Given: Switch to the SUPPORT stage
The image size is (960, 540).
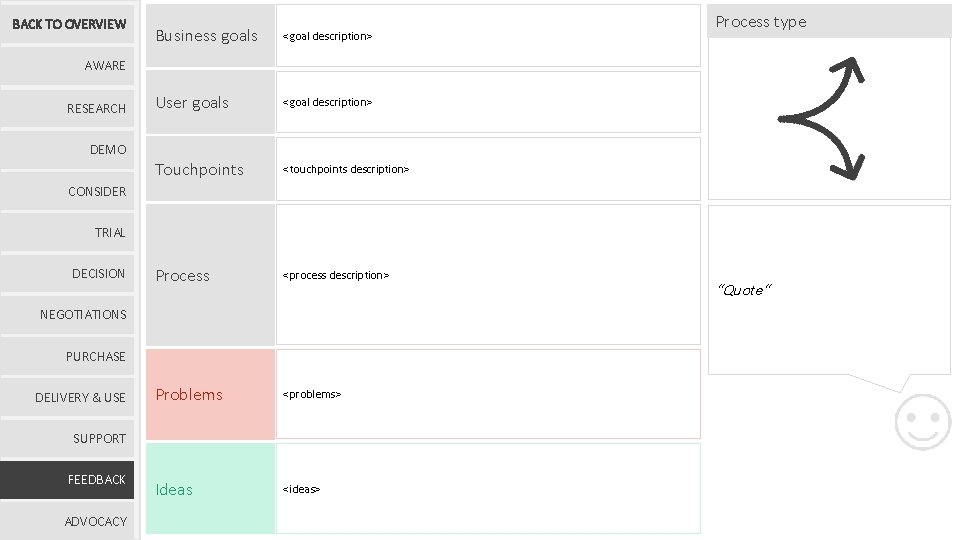Looking at the screenshot, I should click(x=68, y=438).
